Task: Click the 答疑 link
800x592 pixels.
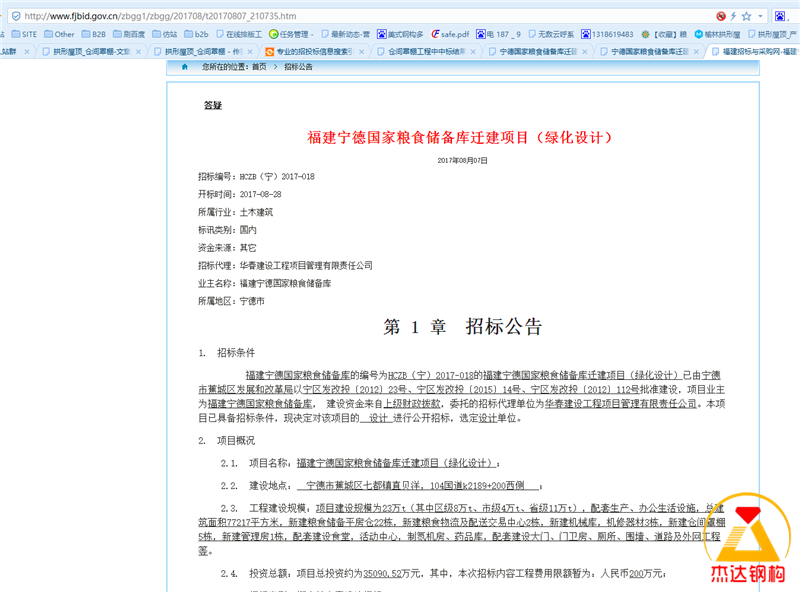Action: (x=213, y=106)
